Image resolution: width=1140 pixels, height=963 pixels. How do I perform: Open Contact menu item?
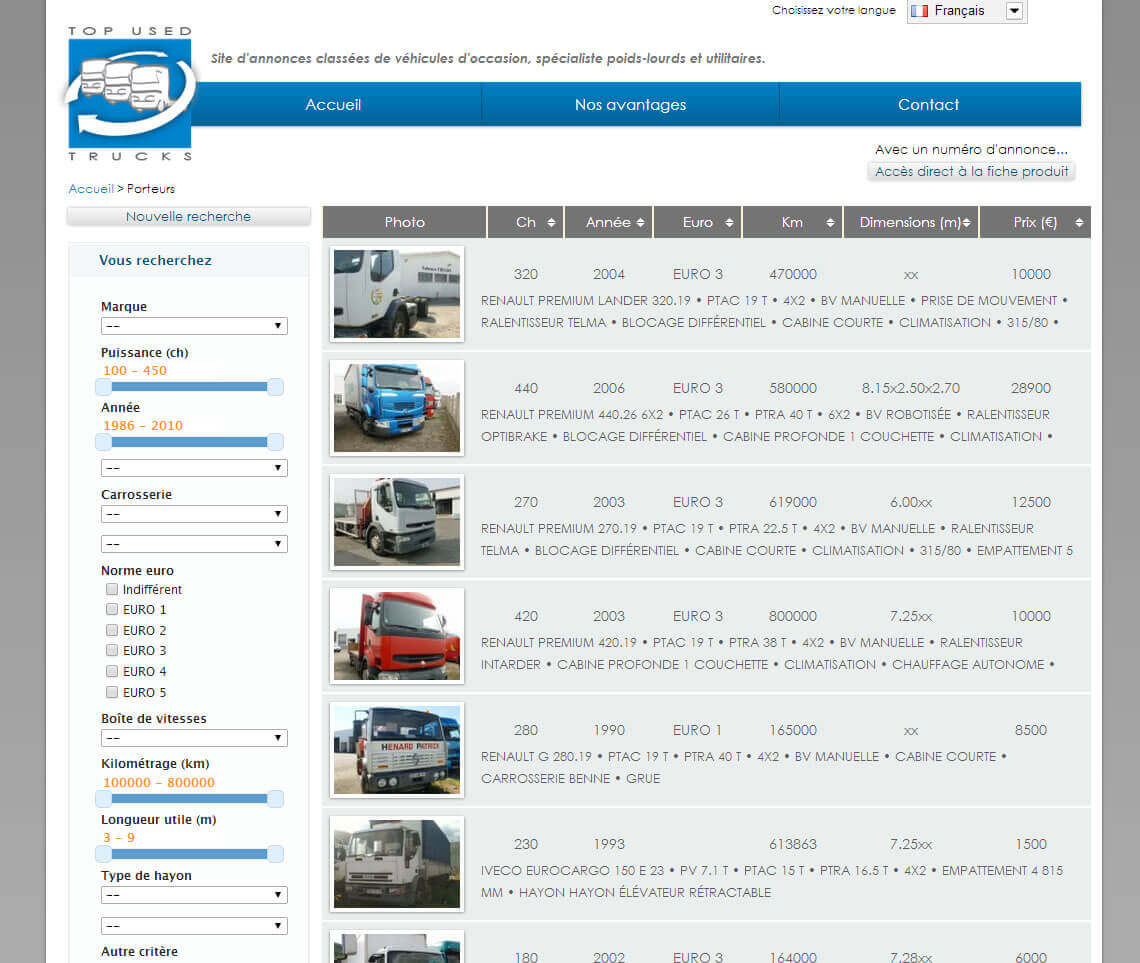point(928,105)
